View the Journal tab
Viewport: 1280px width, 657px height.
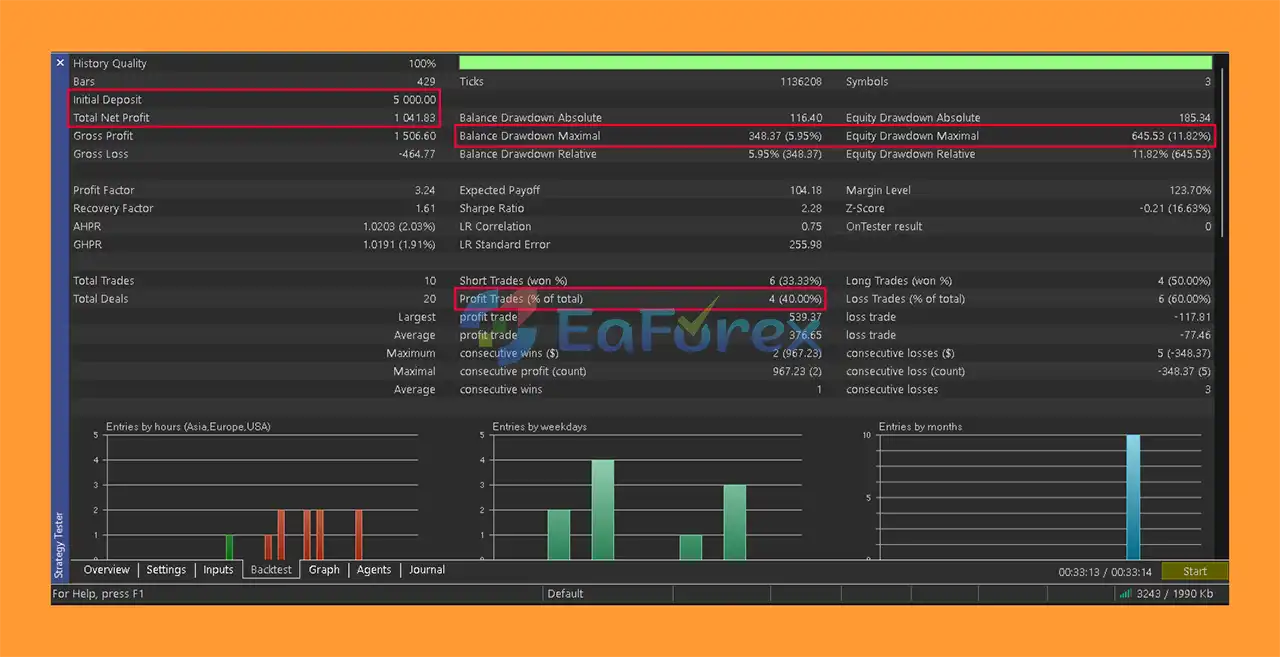click(x=426, y=570)
